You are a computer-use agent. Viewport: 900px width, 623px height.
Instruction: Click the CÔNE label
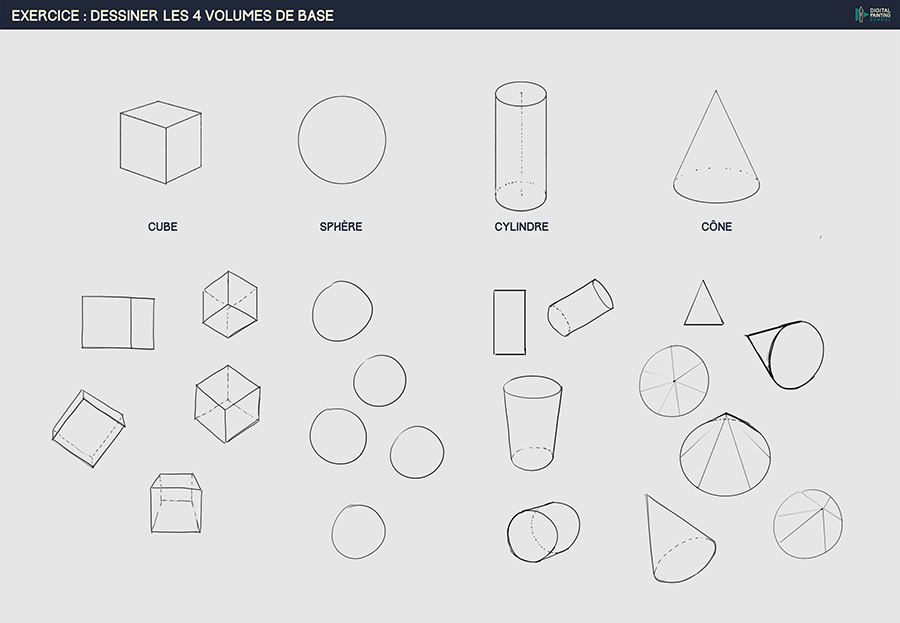pyautogui.click(x=716, y=226)
